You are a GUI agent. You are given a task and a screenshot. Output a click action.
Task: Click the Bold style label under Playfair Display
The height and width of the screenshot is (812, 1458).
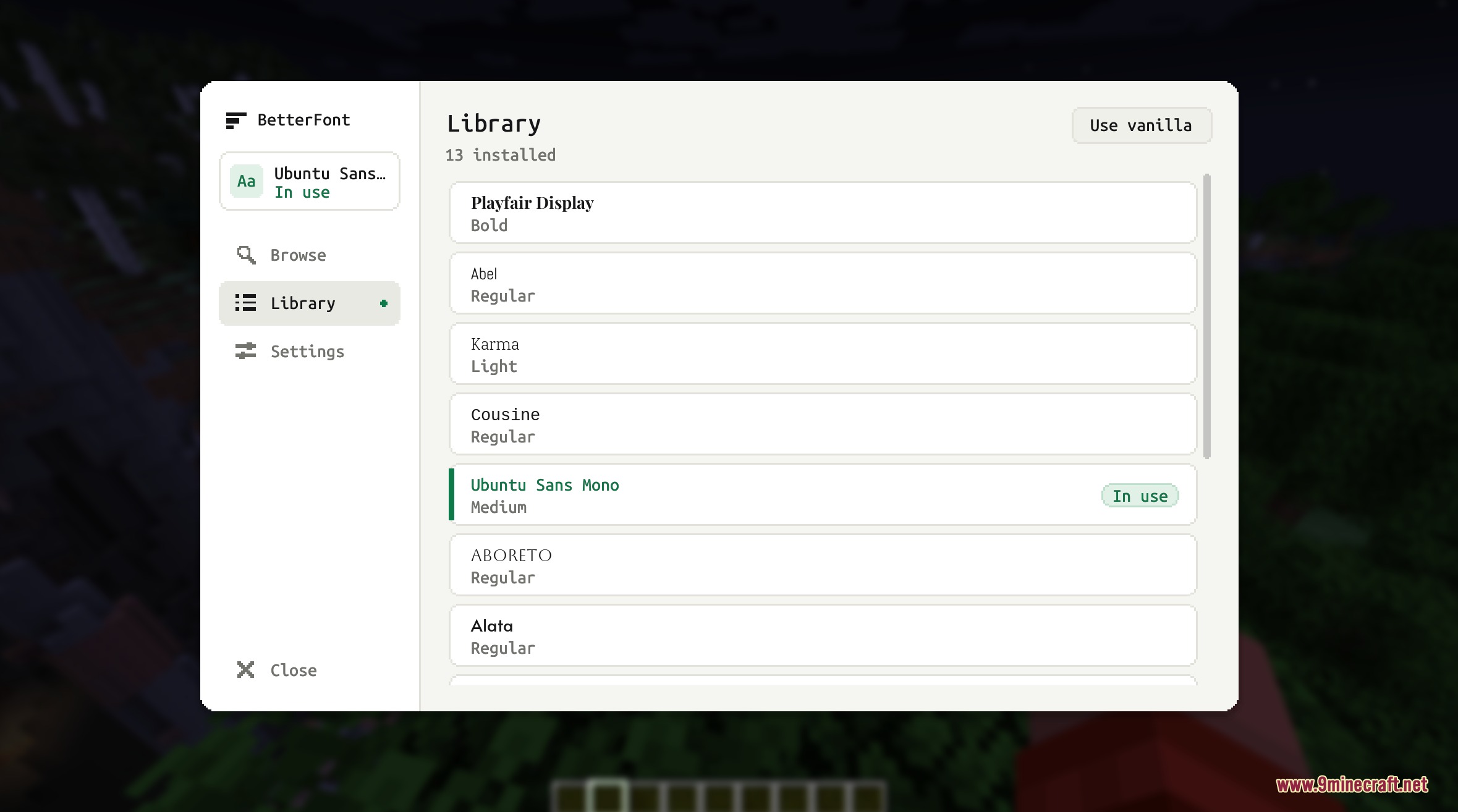[x=489, y=226]
